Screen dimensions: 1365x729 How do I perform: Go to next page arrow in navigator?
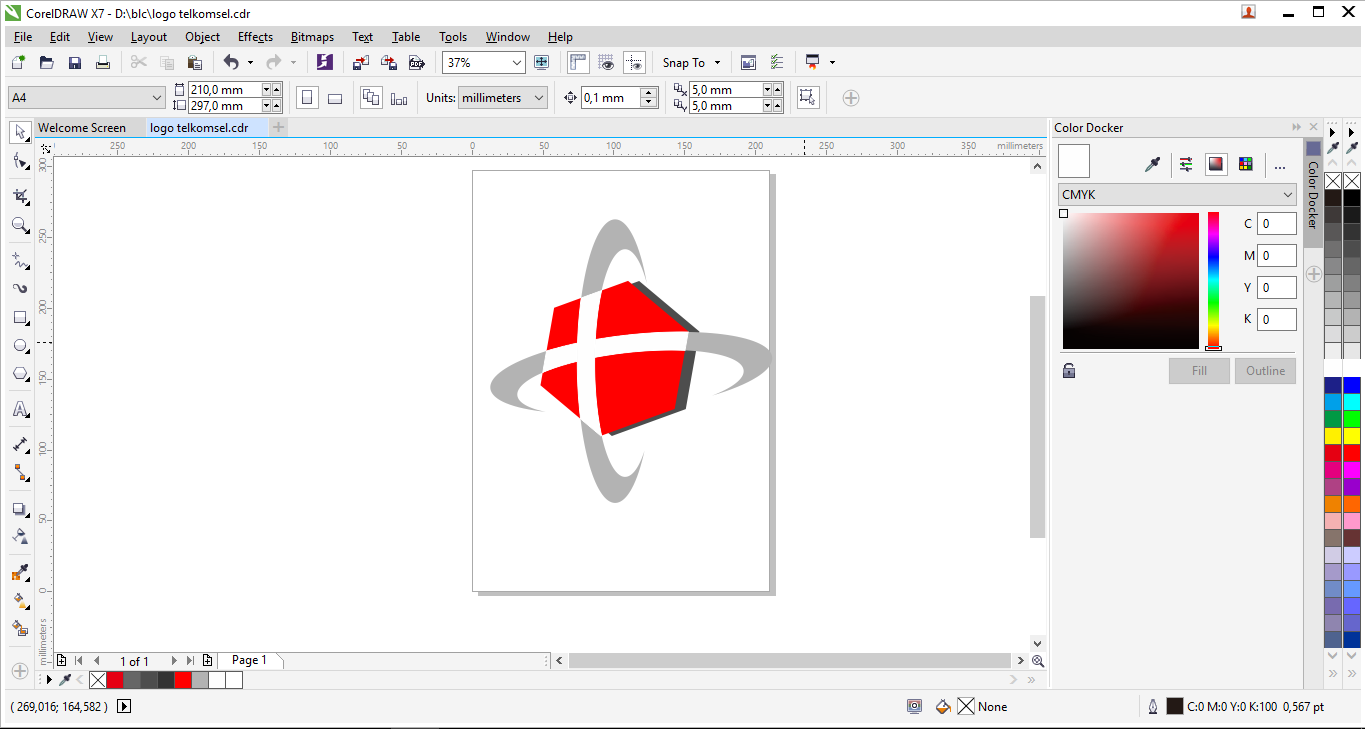pyautogui.click(x=173, y=661)
